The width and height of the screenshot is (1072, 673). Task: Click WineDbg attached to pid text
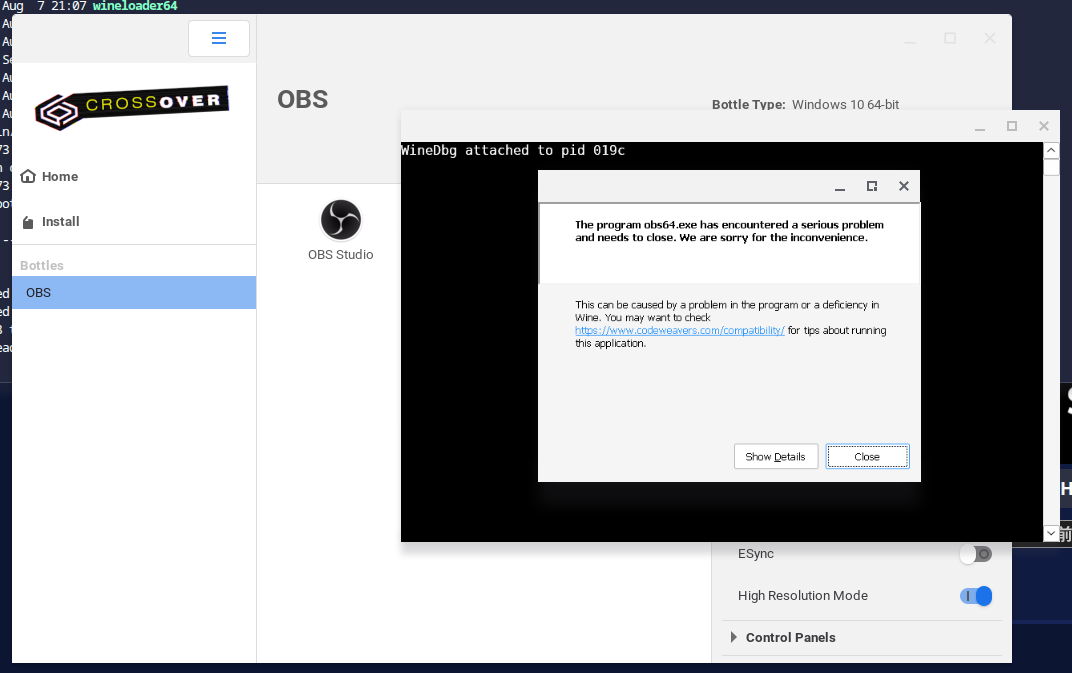click(513, 150)
